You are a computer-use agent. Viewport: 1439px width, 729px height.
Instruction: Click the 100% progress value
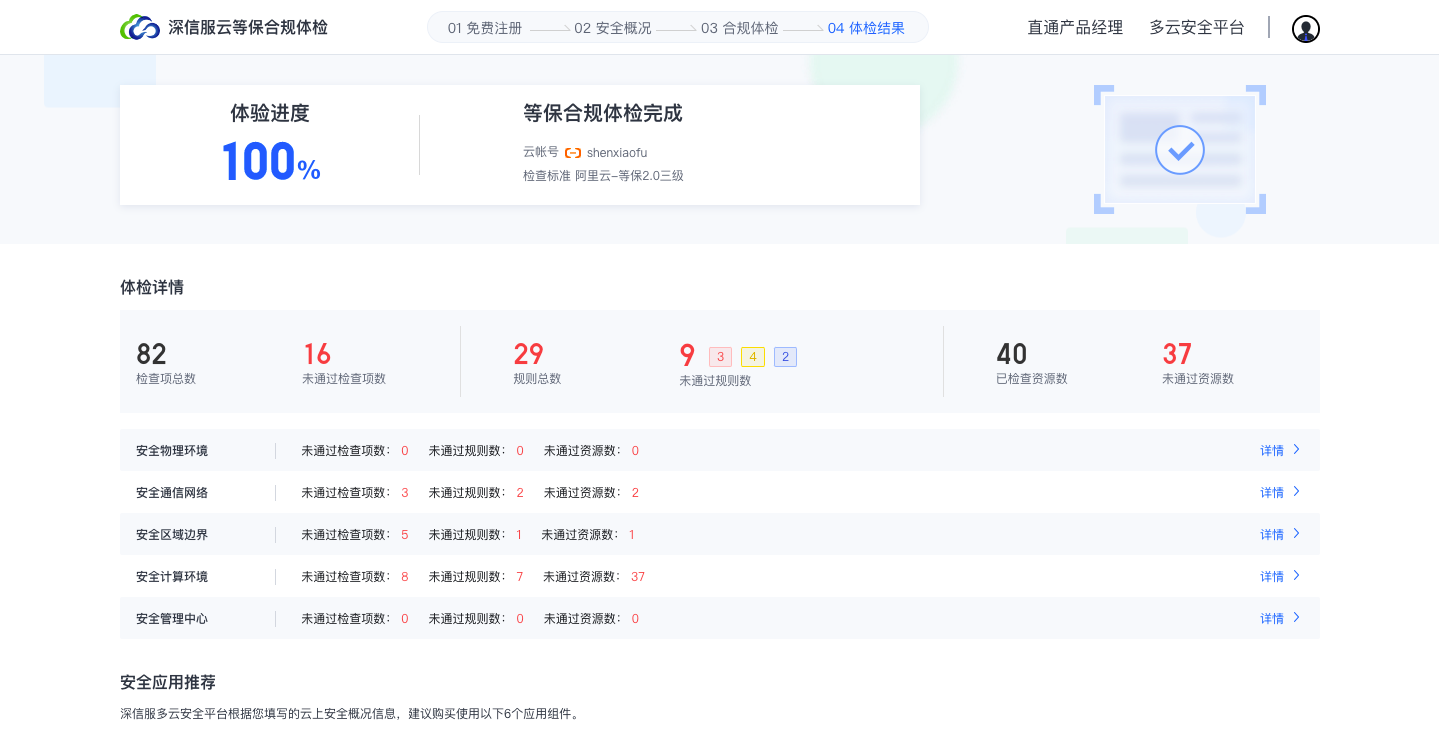click(x=270, y=162)
